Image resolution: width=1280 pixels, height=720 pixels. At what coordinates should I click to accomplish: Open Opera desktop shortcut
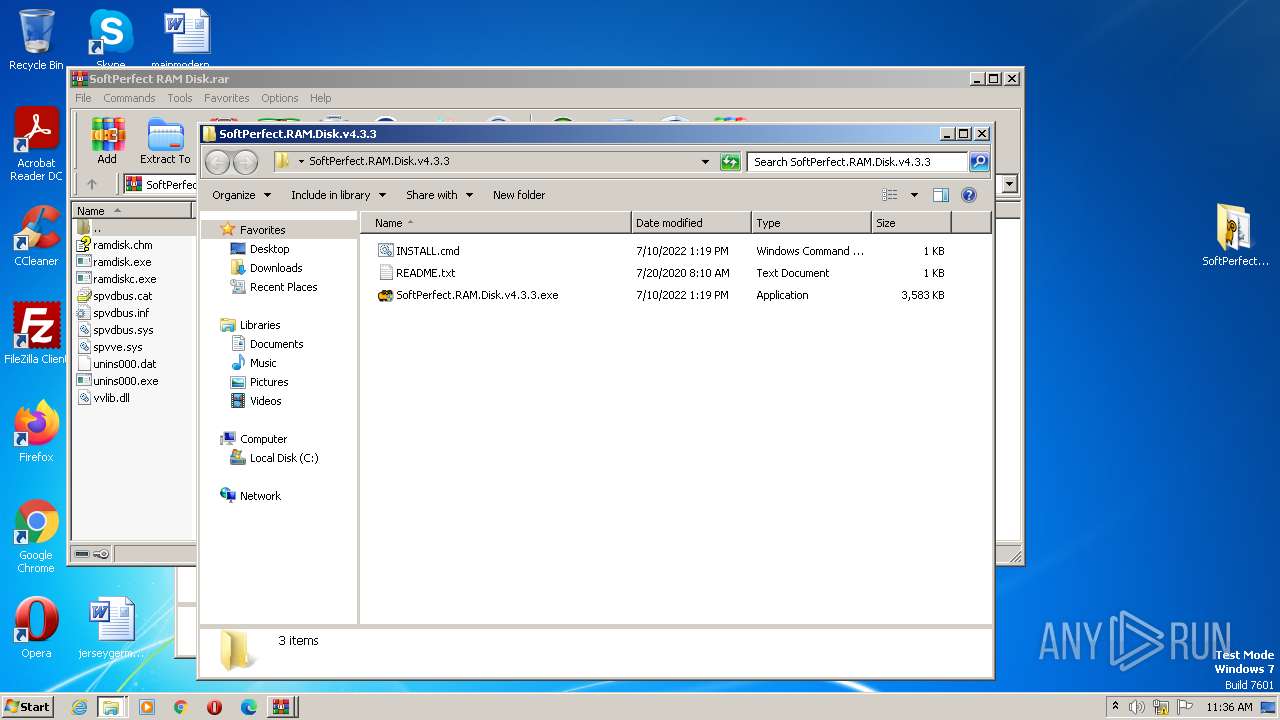(36, 628)
